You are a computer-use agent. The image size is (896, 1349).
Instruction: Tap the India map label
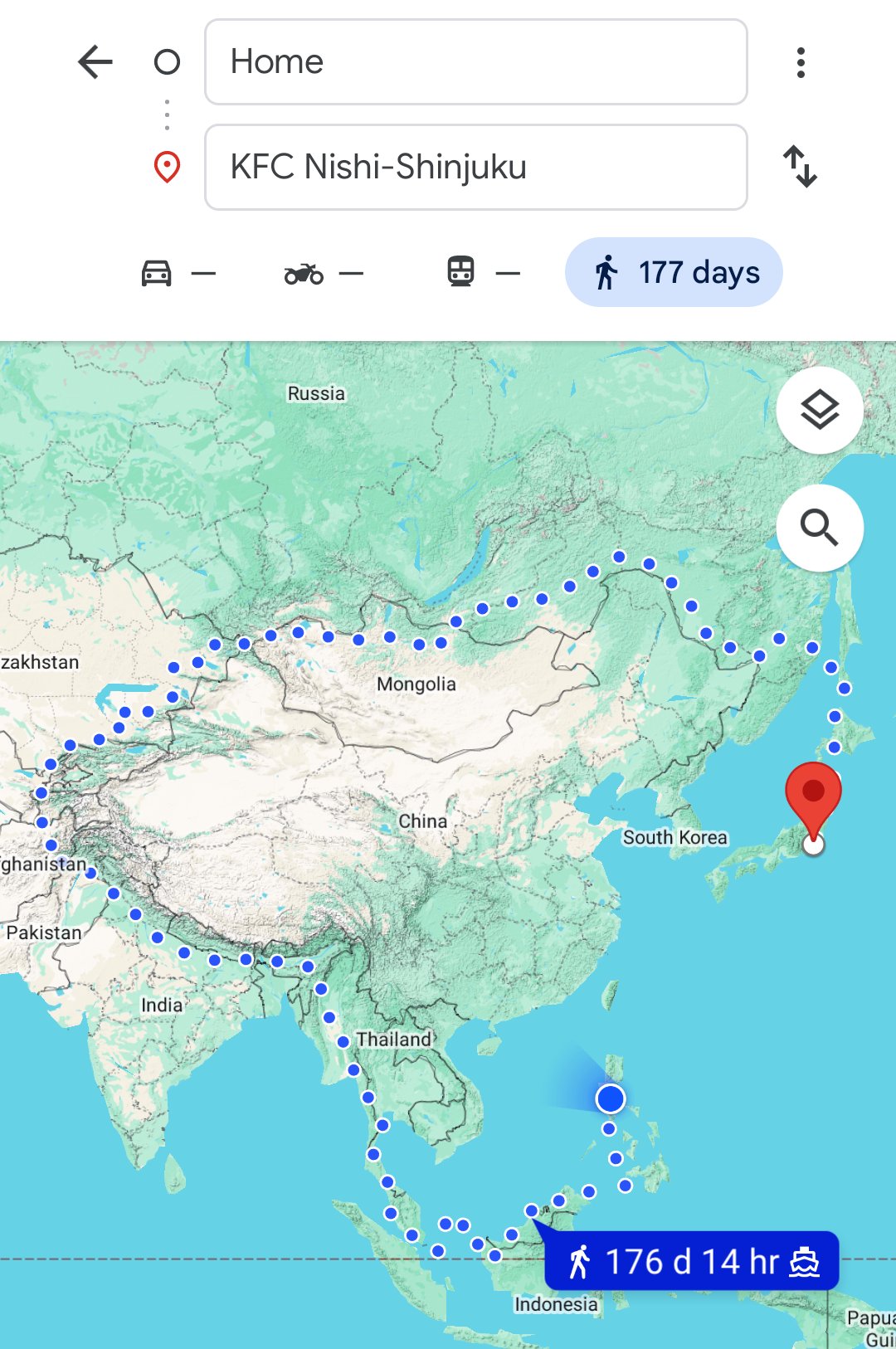pos(162,1006)
